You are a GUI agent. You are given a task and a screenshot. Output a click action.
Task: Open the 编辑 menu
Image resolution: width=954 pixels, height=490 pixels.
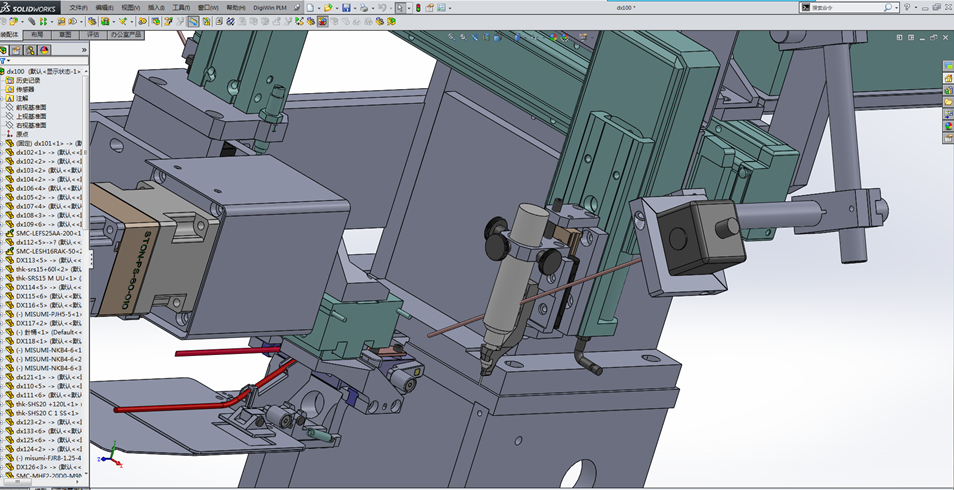(x=104, y=8)
